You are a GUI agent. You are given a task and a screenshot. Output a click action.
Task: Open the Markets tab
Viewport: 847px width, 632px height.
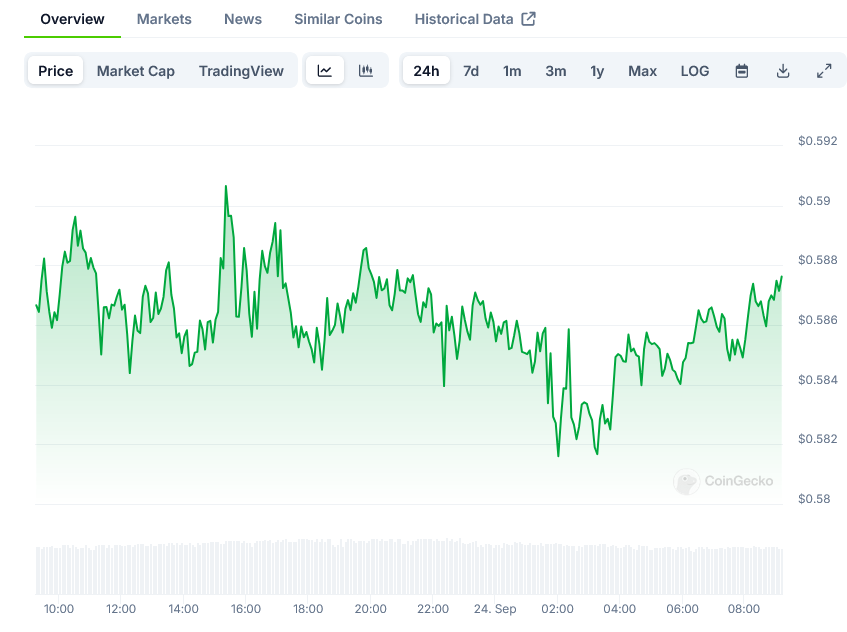pos(164,19)
